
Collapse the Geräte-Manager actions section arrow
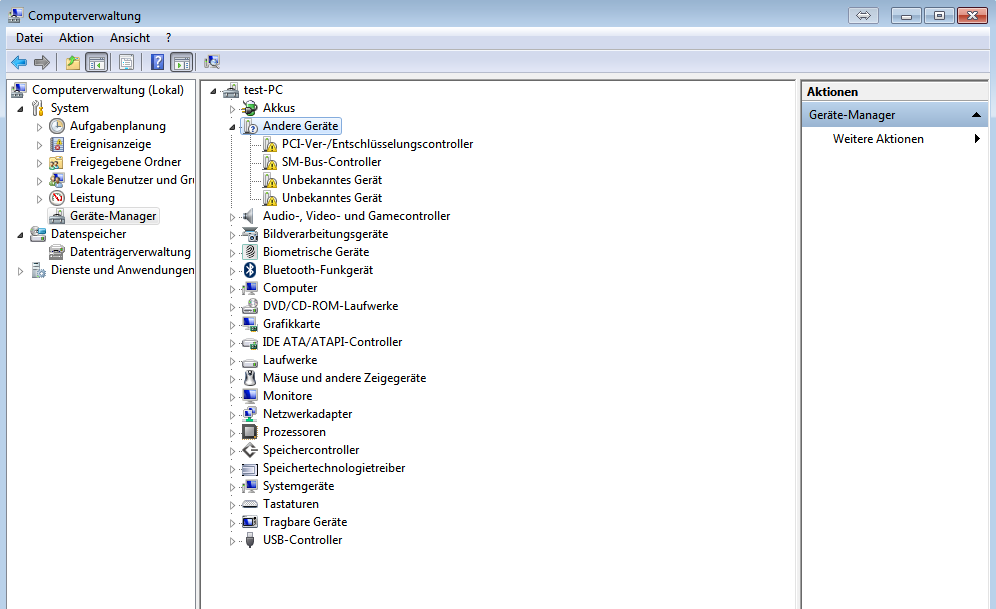(x=976, y=115)
